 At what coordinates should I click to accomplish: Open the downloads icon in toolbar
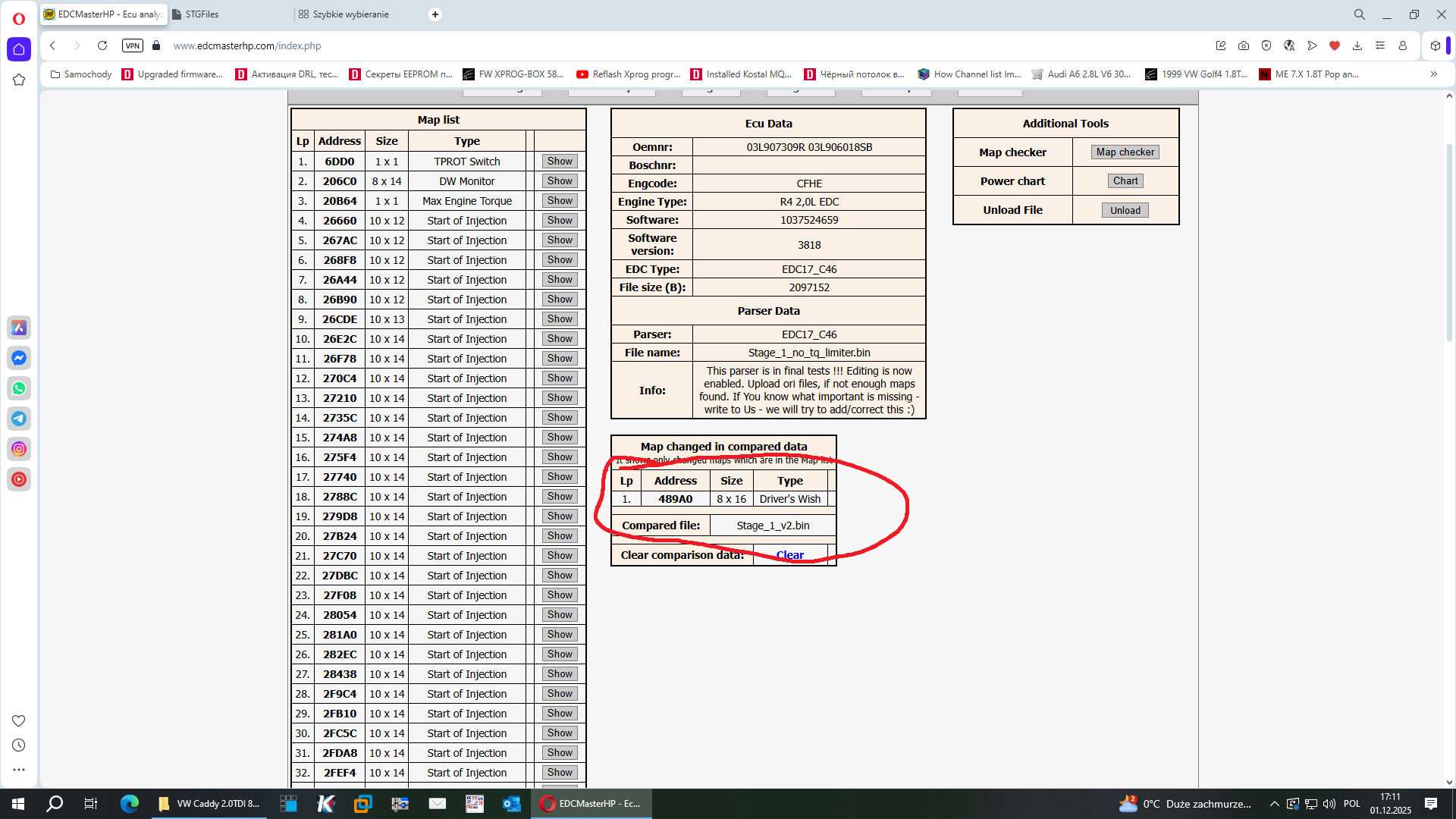pos(1357,45)
